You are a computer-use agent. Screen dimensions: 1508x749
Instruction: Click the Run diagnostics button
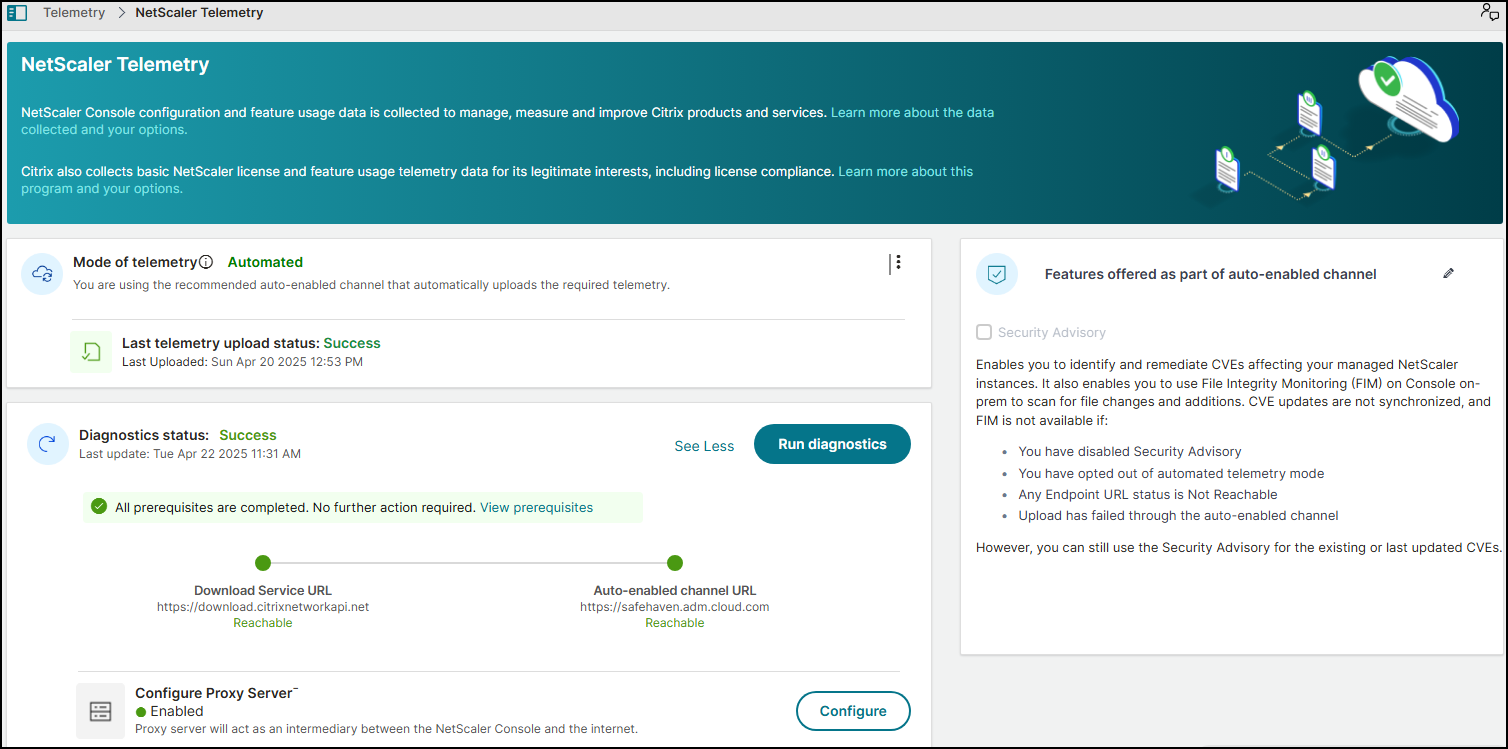[x=832, y=444]
